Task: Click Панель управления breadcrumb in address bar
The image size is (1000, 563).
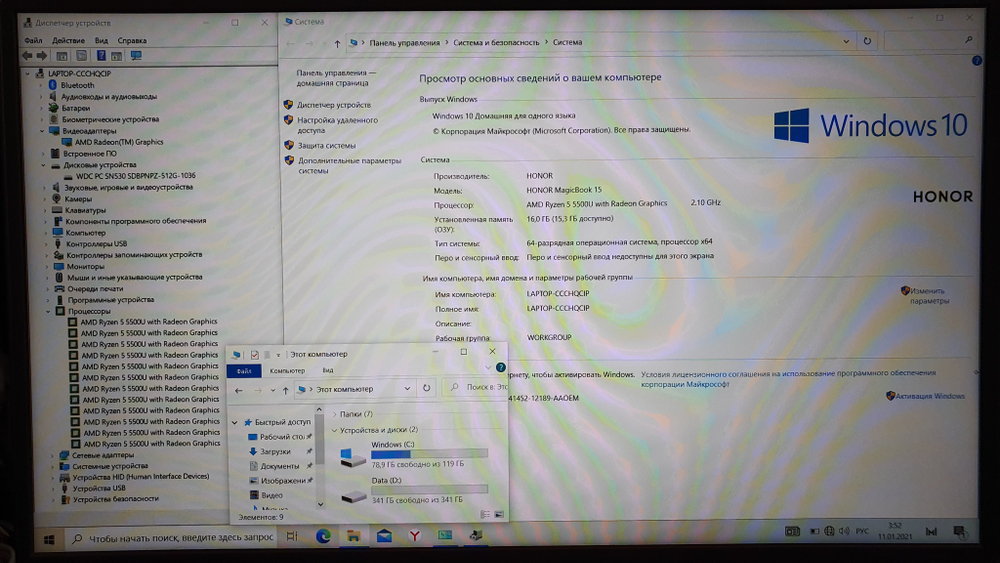Action: point(404,43)
